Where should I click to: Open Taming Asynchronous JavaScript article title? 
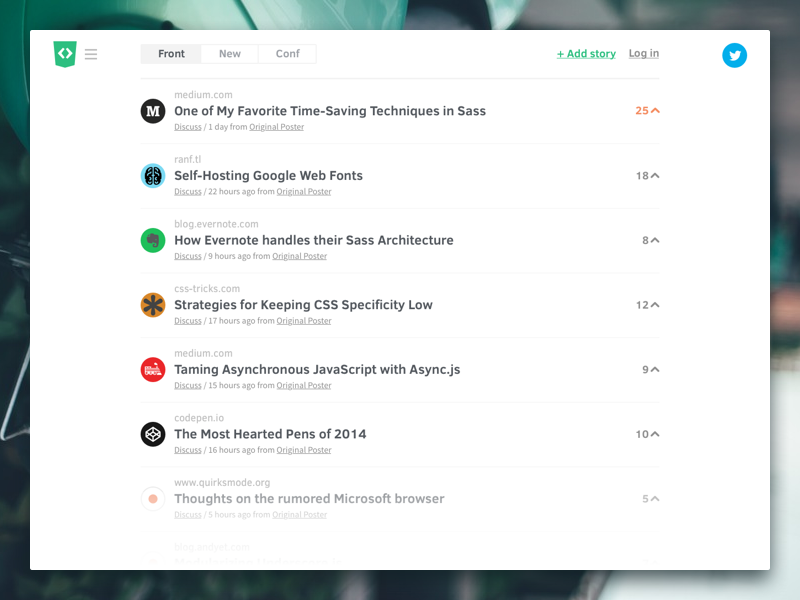(x=317, y=369)
